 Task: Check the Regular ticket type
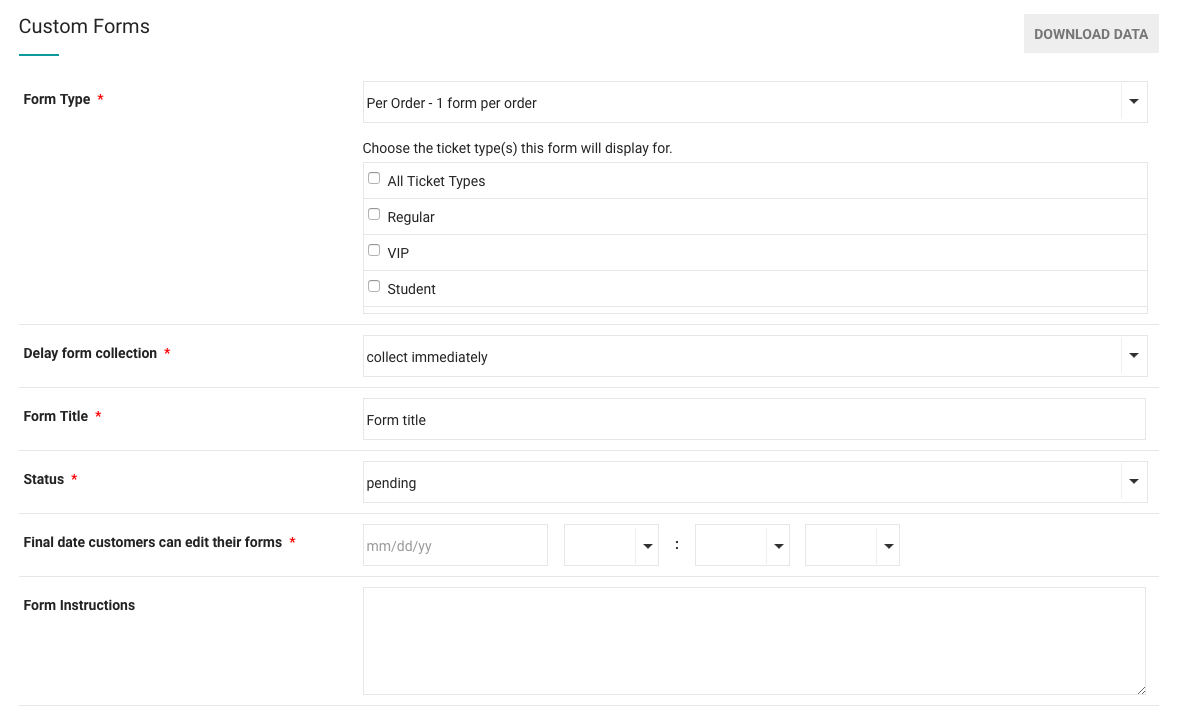[374, 213]
